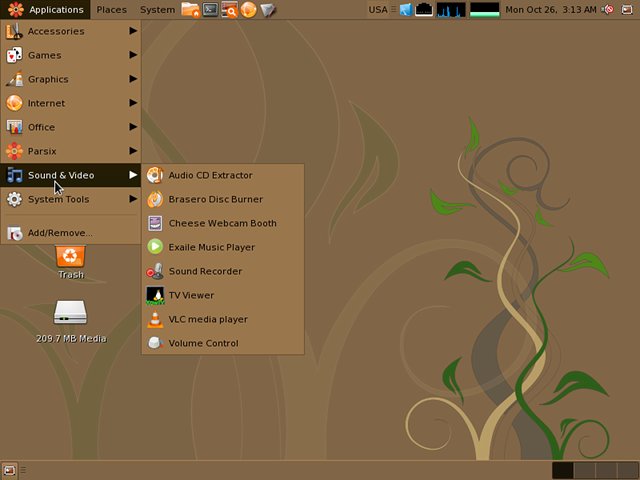Click the Games playing cards icon
The image size is (640, 480).
(x=14, y=55)
